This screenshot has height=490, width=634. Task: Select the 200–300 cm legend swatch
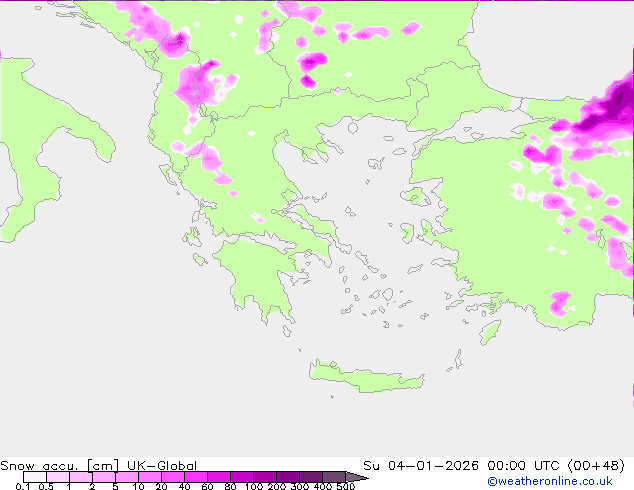point(288,477)
